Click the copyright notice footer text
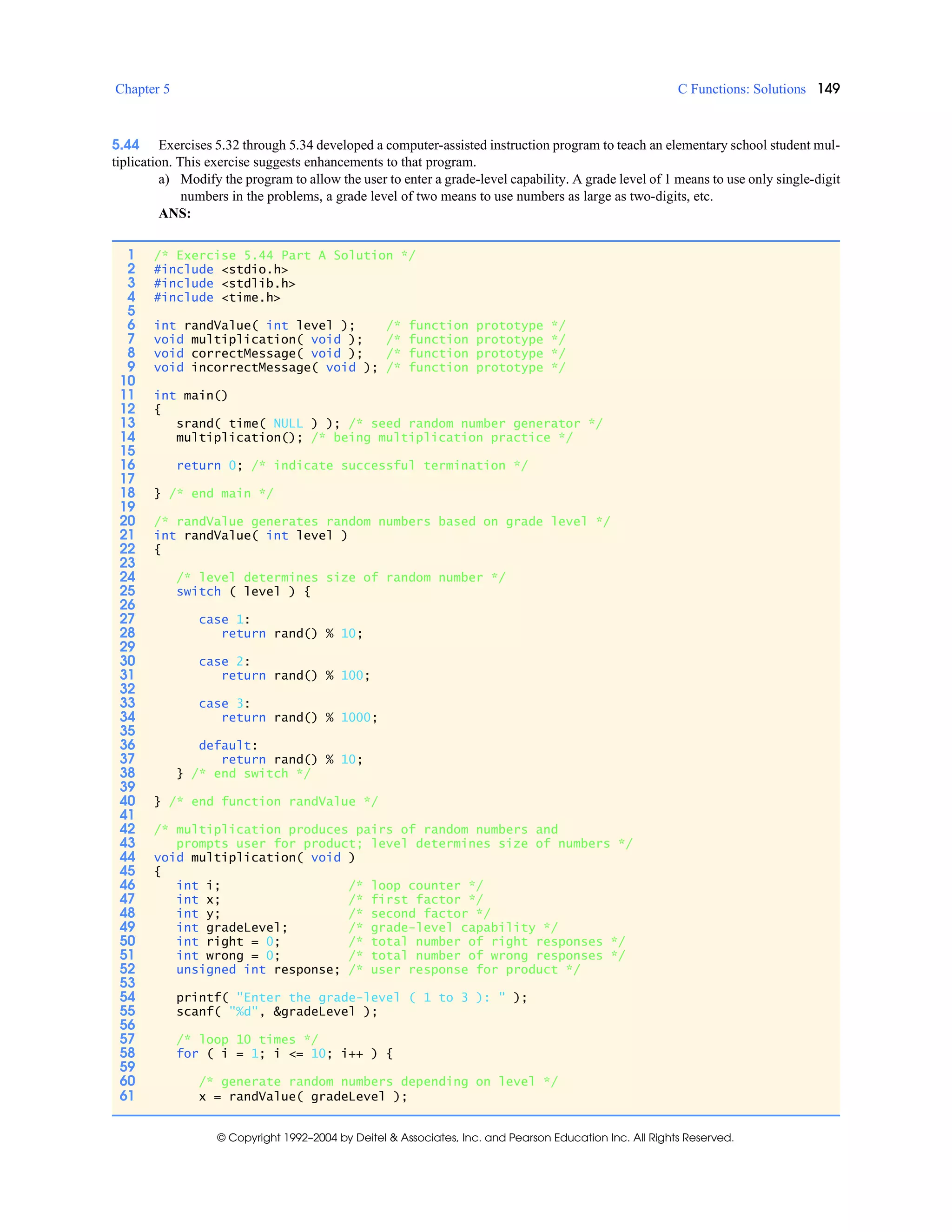This screenshot has width=952, height=1232. (475, 1138)
